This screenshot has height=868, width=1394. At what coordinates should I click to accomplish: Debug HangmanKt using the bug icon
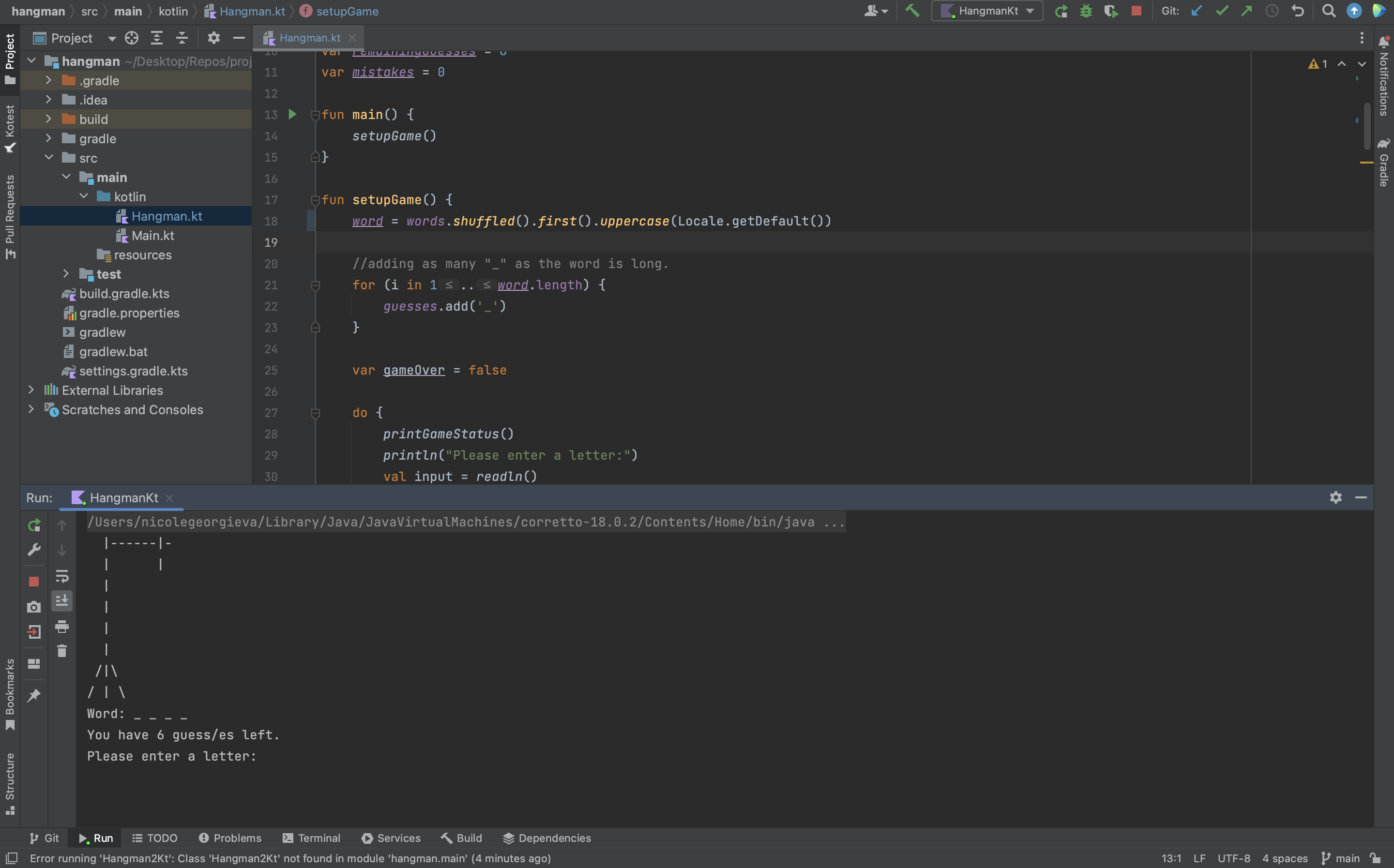click(1086, 11)
